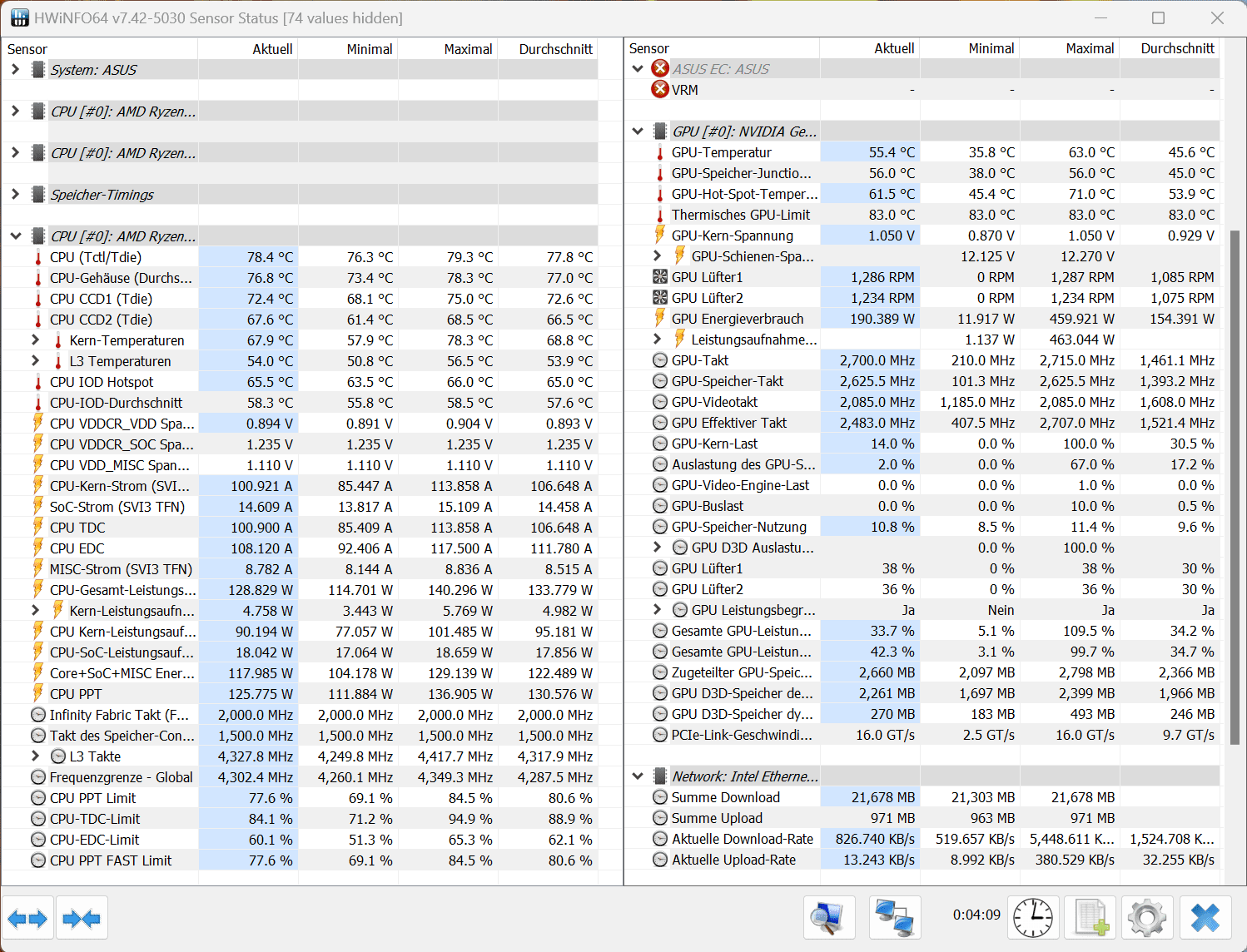Click the lightning icon for CPU TDC
1247x952 pixels.
pyautogui.click(x=38, y=527)
